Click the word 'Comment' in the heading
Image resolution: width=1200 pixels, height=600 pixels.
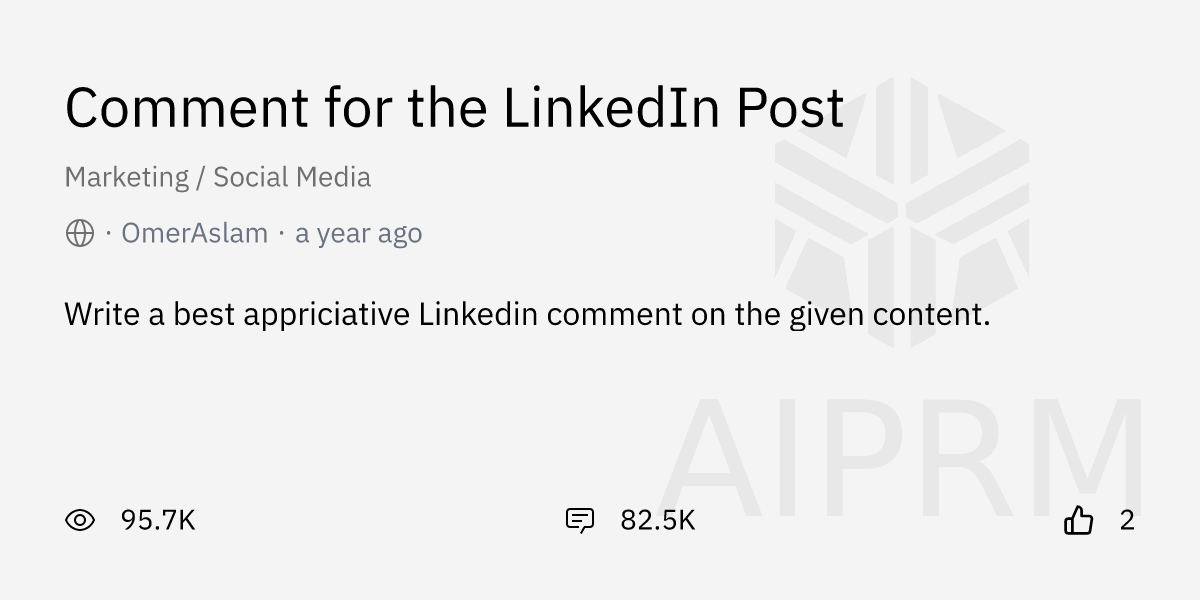[187, 108]
